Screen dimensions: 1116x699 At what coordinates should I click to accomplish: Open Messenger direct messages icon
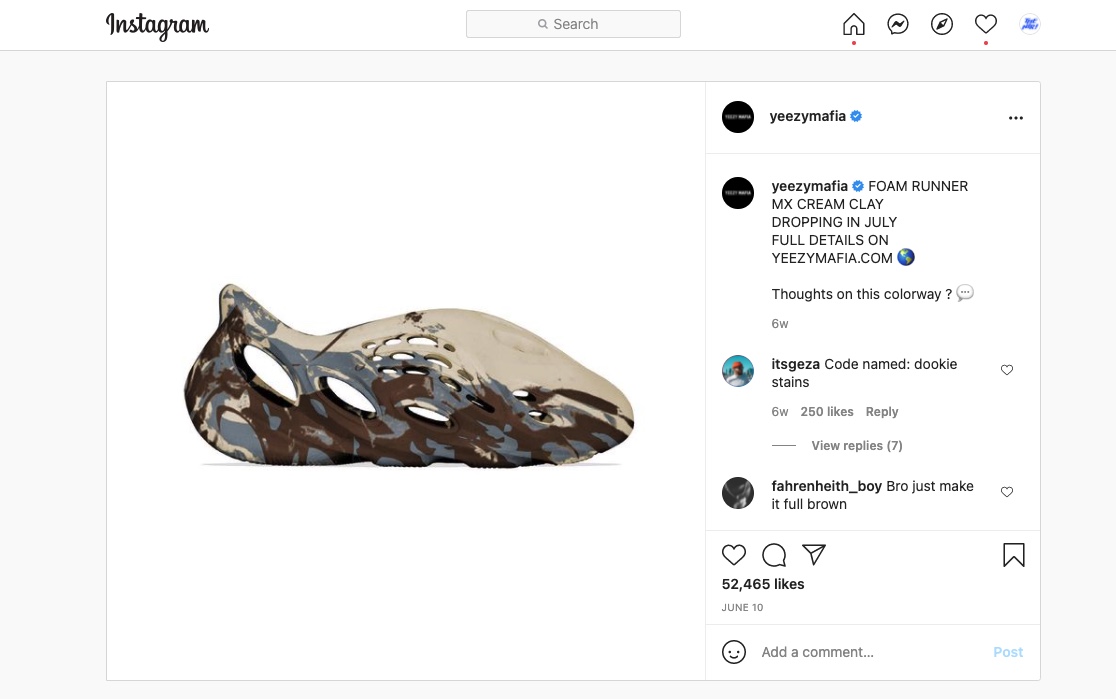[x=898, y=24]
